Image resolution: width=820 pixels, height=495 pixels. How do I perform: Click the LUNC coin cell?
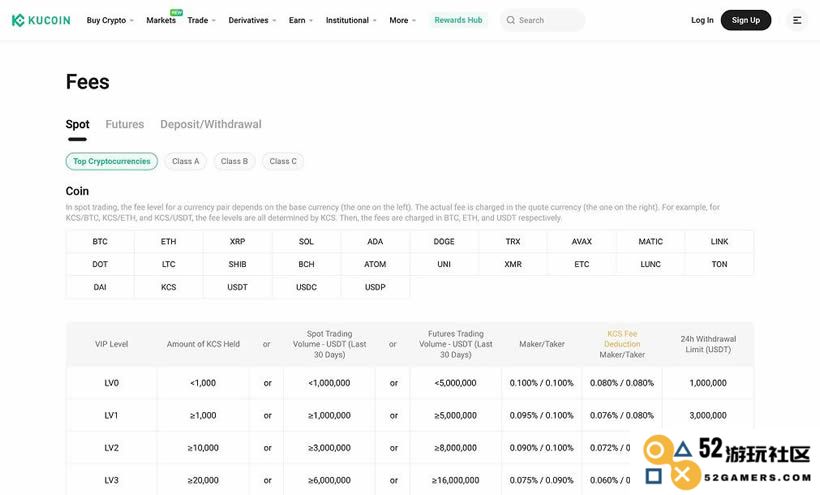(x=651, y=264)
